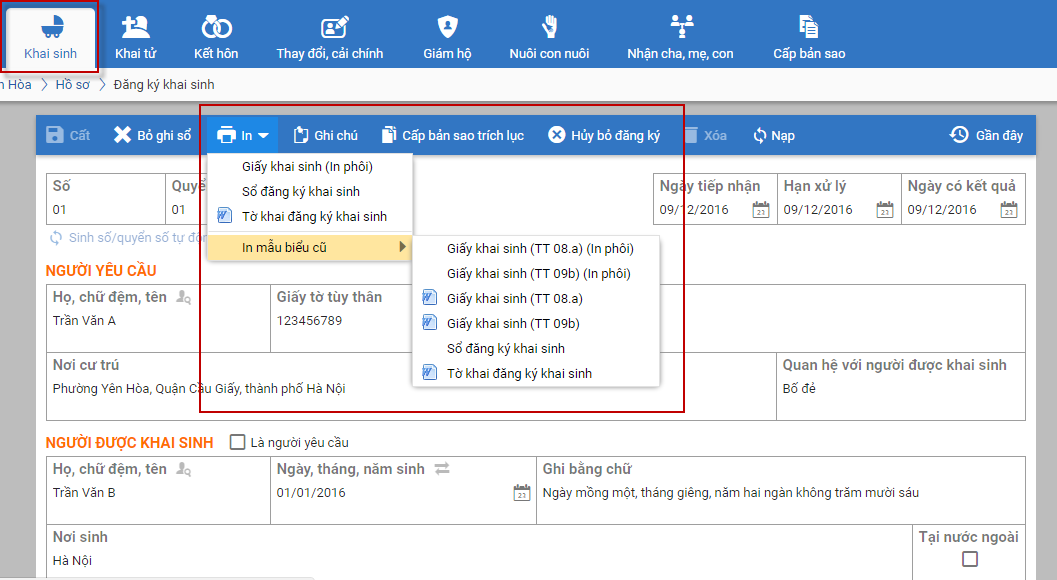The image size is (1057, 580).
Task: Click the Hồ sơ breadcrumb link
Action: (72, 85)
